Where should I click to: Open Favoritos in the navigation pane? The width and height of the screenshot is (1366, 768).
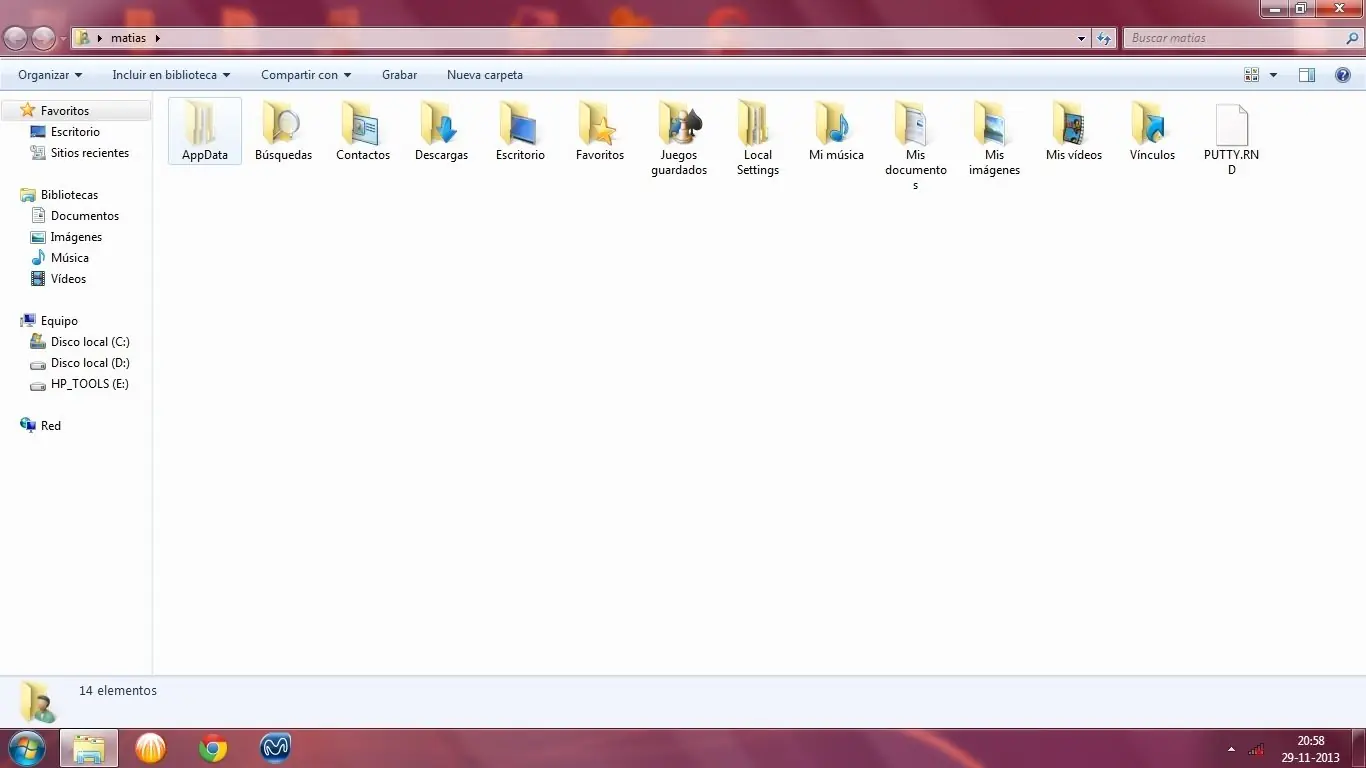click(x=65, y=111)
